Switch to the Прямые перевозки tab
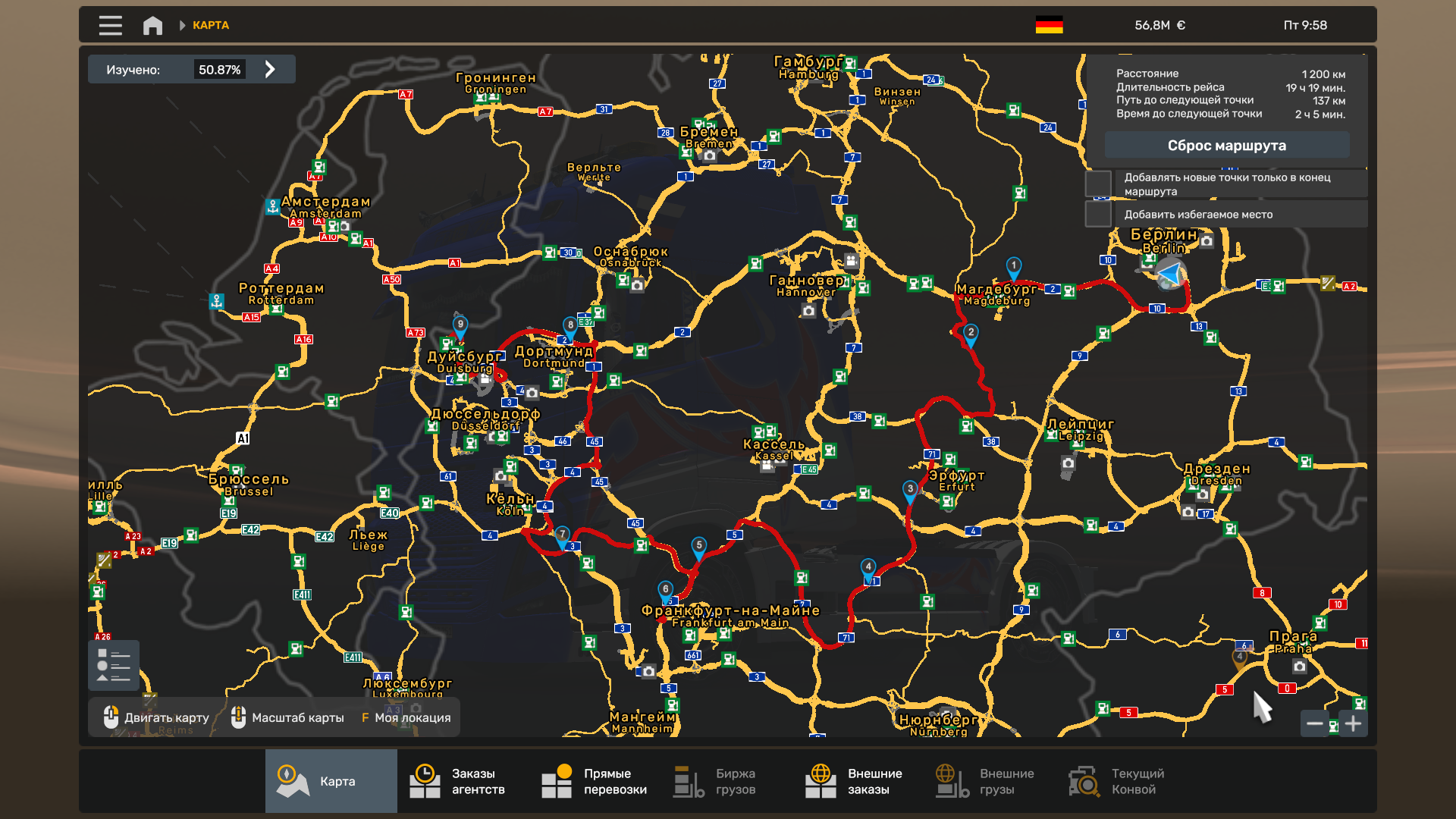This screenshot has height=819, width=1456. coord(595,781)
